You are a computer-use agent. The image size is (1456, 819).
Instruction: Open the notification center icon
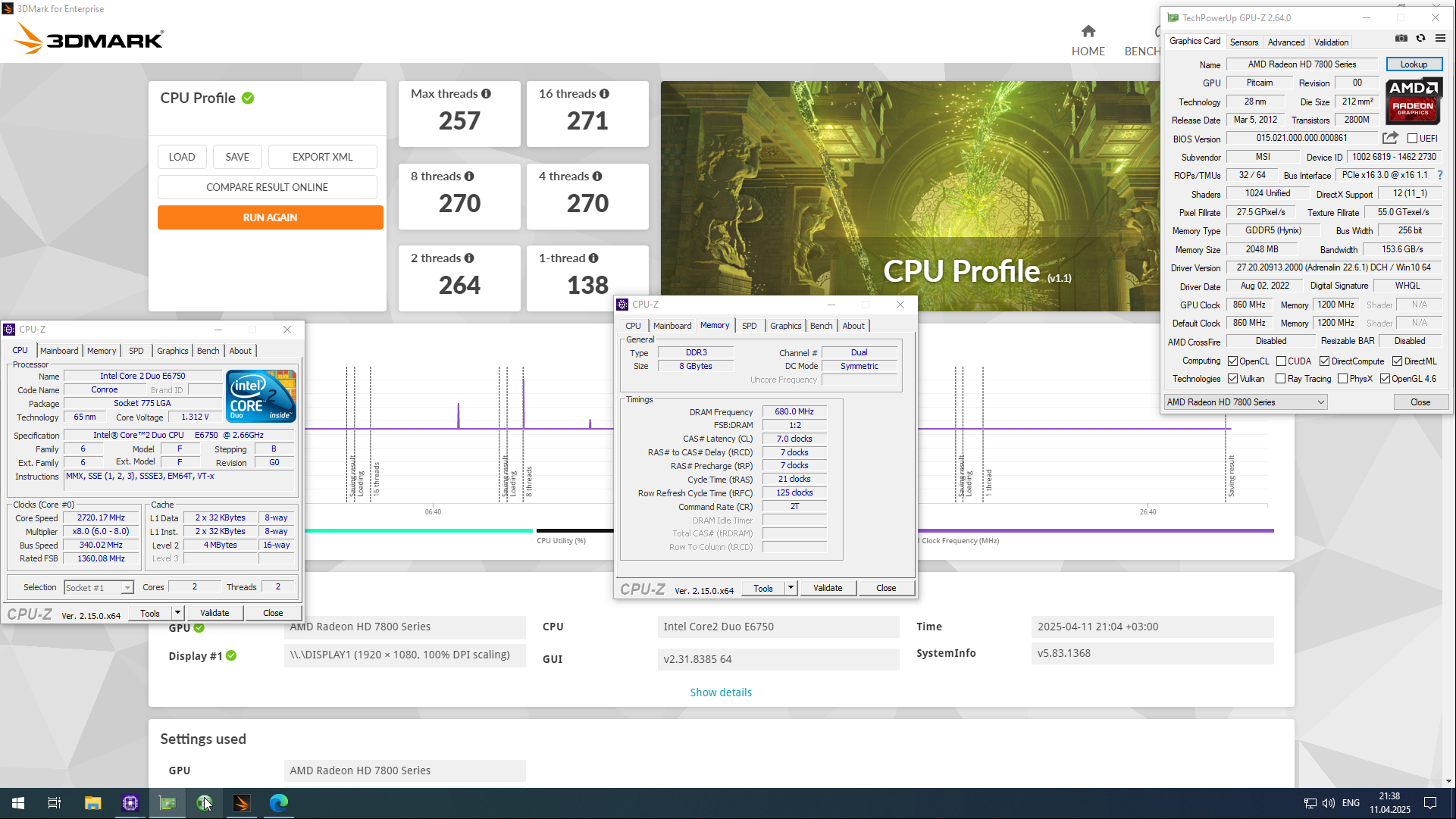[1430, 803]
